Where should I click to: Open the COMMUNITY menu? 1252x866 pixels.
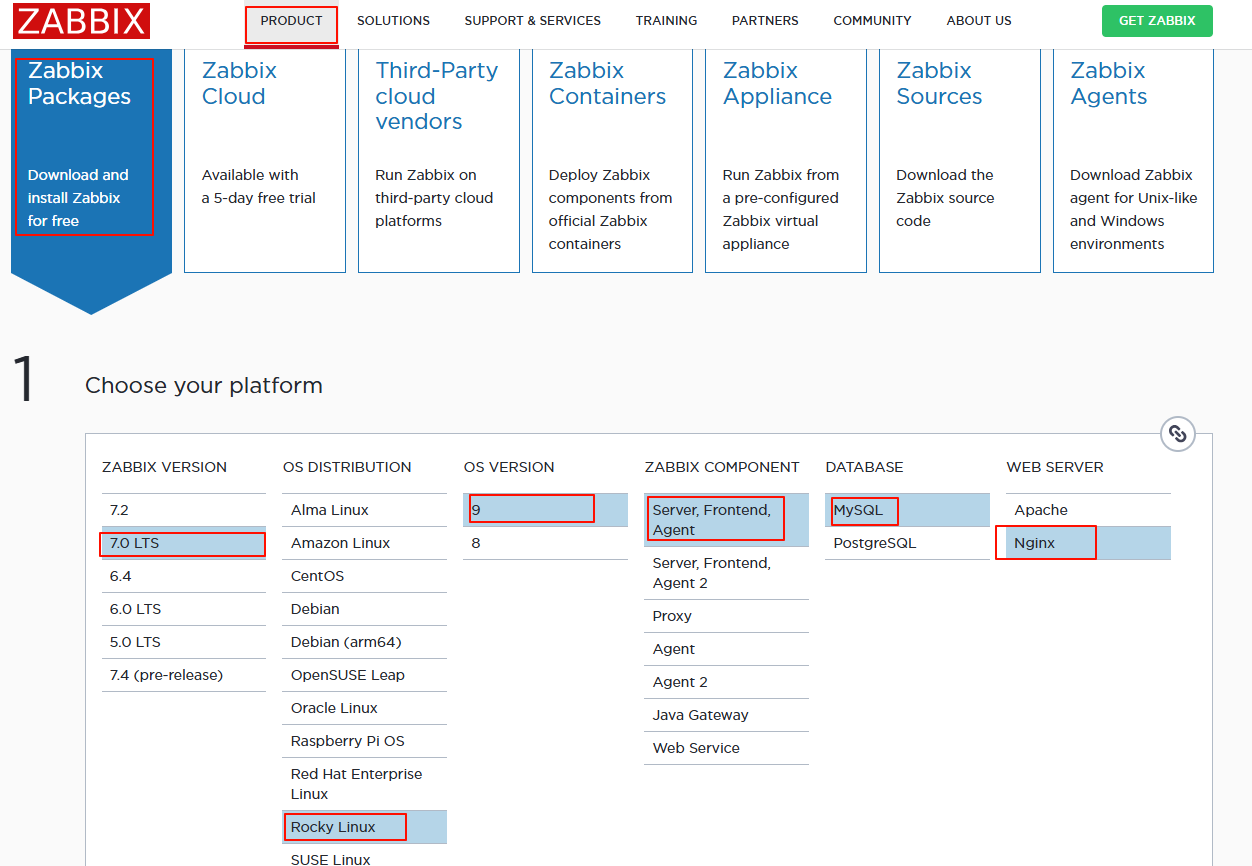click(872, 21)
